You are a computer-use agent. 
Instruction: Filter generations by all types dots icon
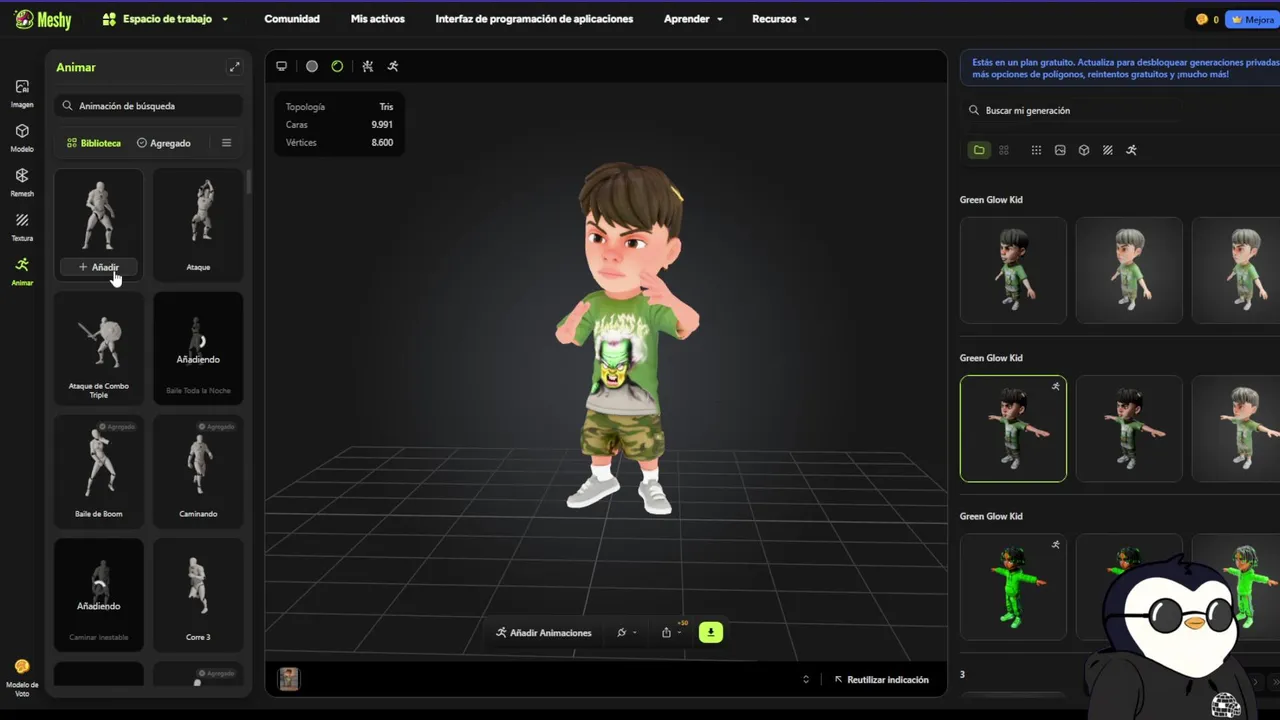(1036, 150)
